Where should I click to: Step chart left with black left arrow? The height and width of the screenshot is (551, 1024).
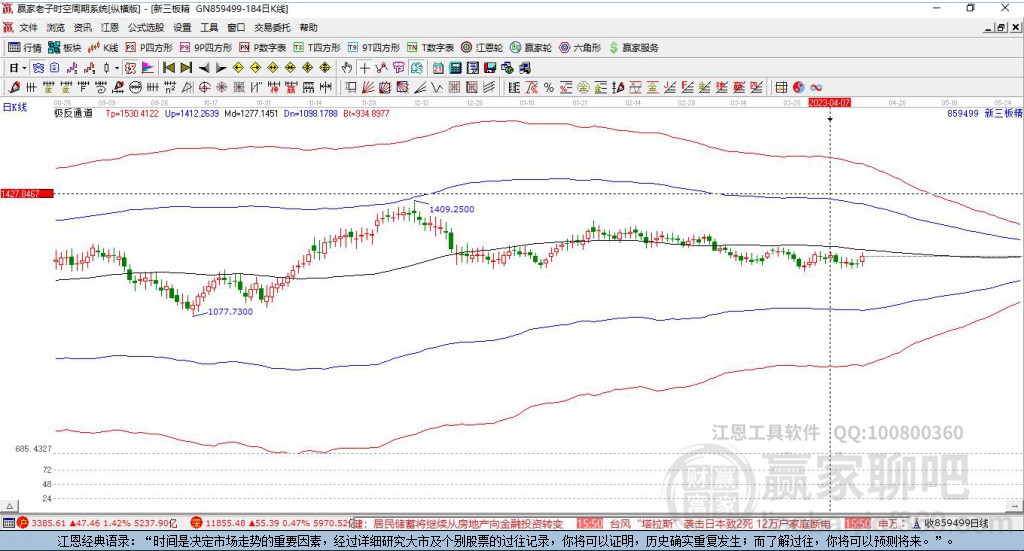tap(204, 68)
